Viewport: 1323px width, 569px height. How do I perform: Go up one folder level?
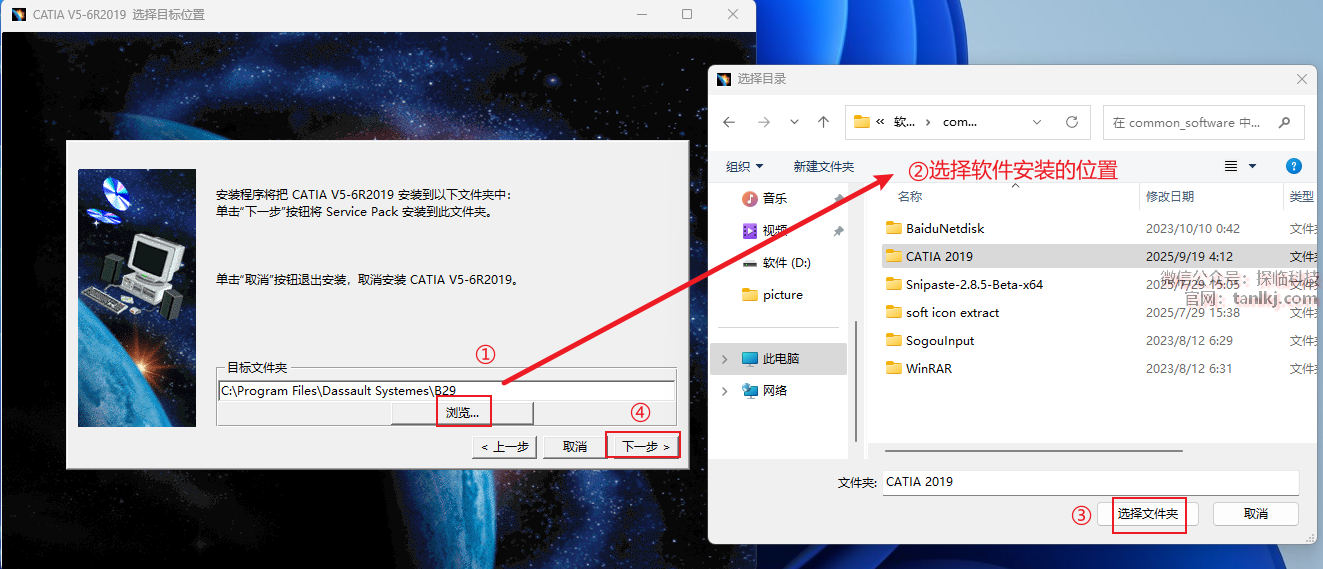point(823,122)
